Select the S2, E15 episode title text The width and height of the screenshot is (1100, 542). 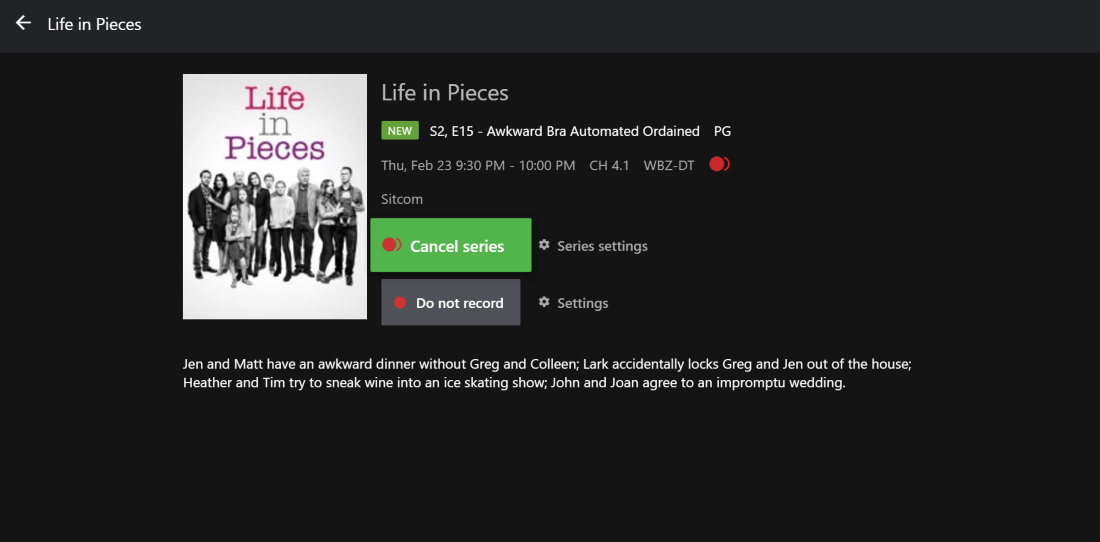click(565, 131)
